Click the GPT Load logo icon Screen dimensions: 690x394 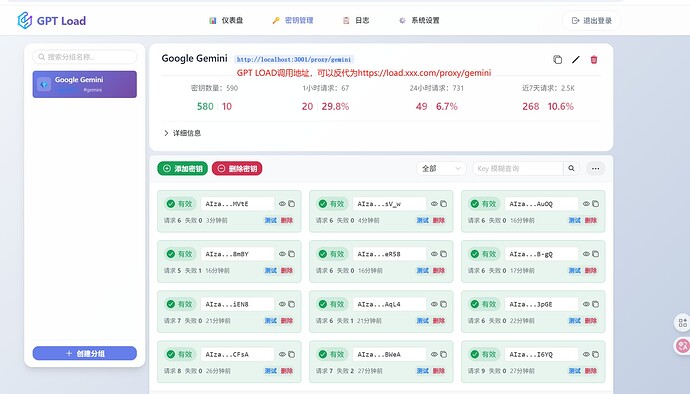(25, 20)
